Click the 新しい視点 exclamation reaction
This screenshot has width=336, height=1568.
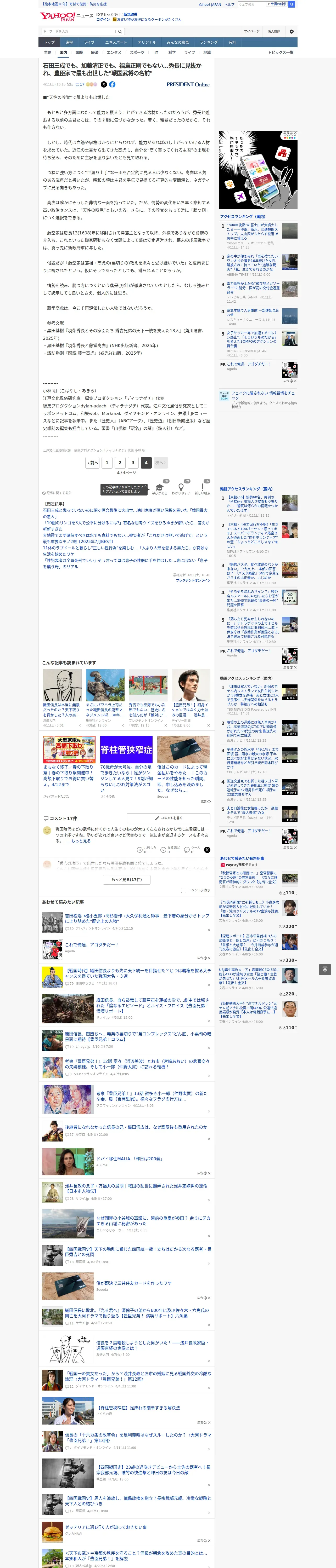click(203, 488)
